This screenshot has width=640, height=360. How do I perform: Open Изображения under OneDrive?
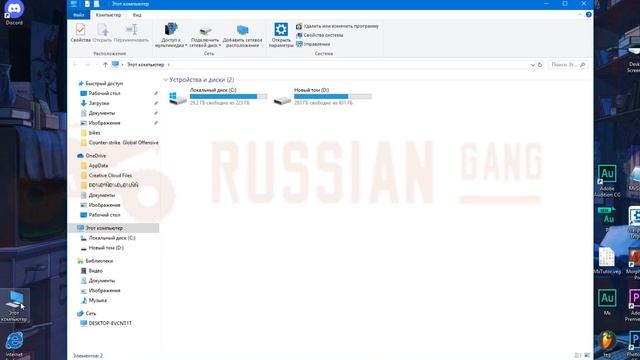coord(104,205)
